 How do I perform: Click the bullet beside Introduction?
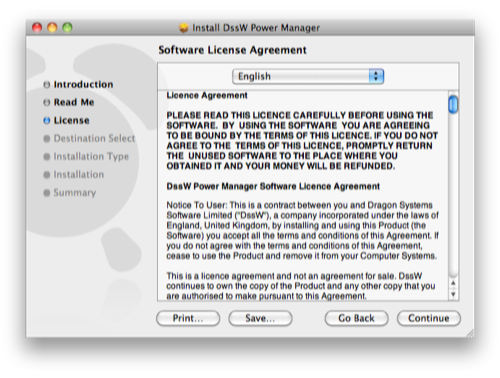[47, 85]
